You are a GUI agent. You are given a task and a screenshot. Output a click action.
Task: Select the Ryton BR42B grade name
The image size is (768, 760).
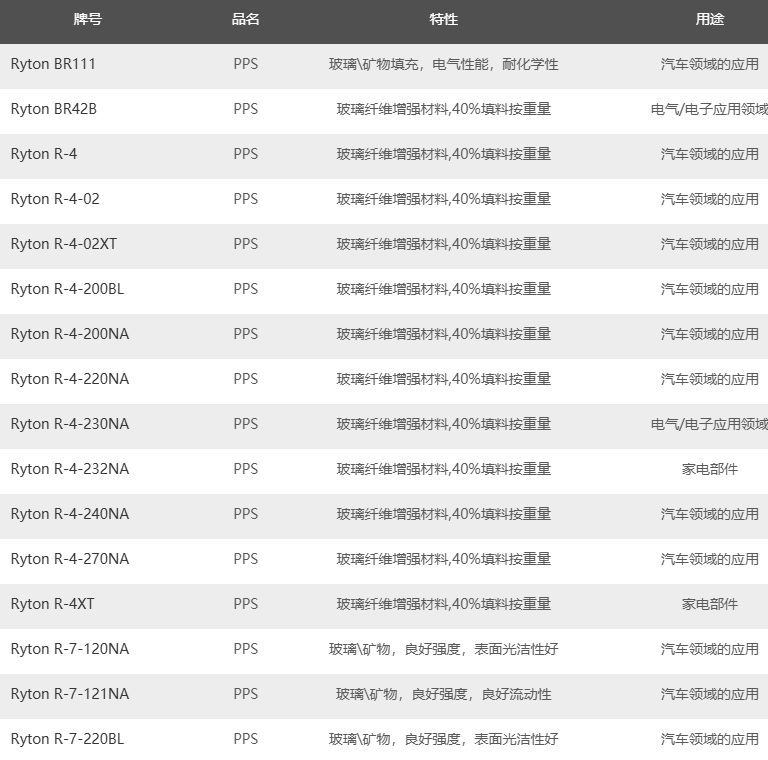pyautogui.click(x=54, y=109)
